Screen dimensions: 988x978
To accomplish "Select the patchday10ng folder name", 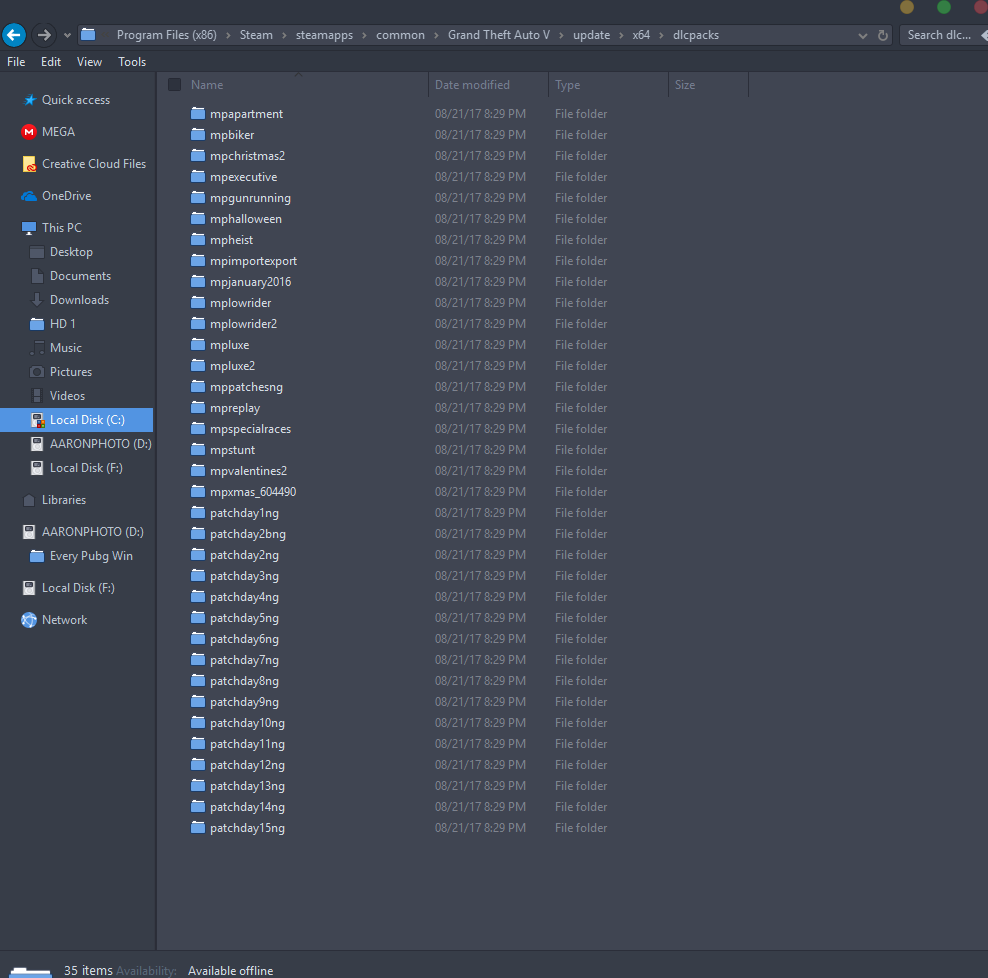I will point(247,723).
